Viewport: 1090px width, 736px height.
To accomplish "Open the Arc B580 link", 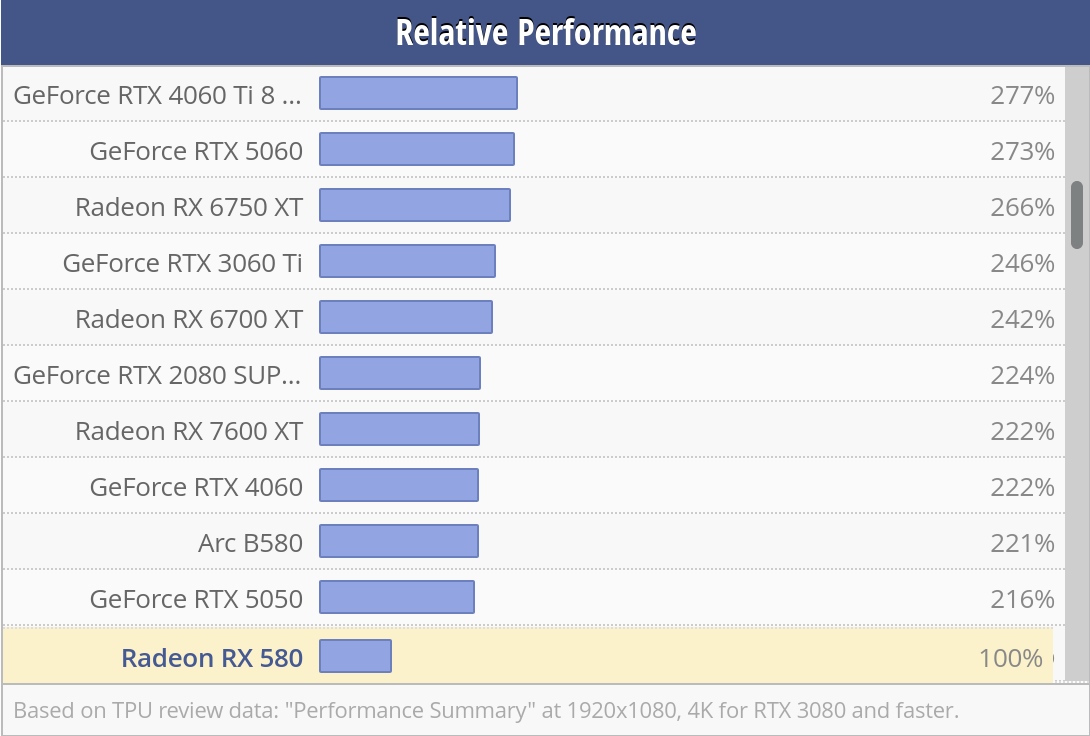I will click(250, 543).
